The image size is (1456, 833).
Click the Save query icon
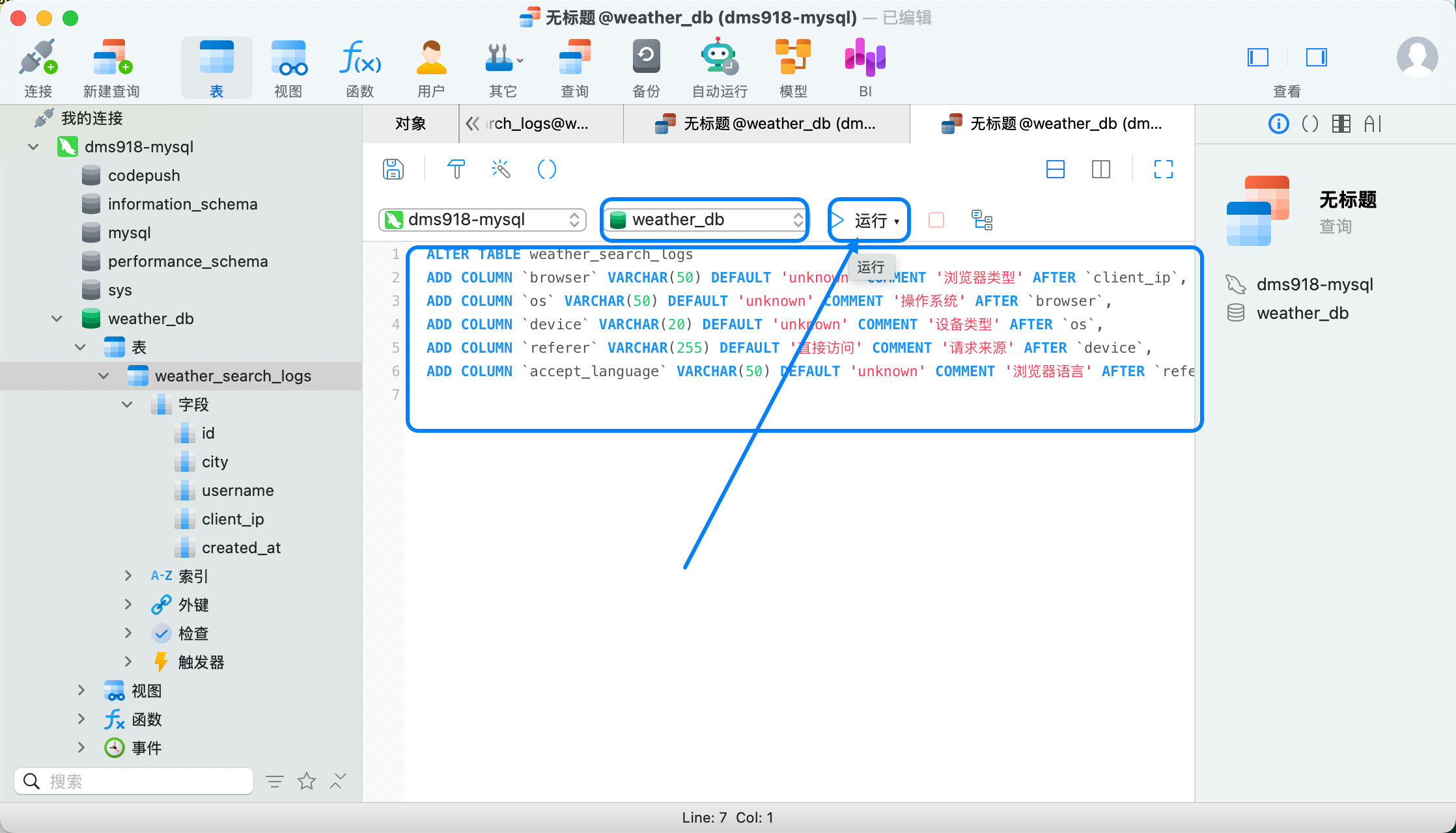(393, 169)
